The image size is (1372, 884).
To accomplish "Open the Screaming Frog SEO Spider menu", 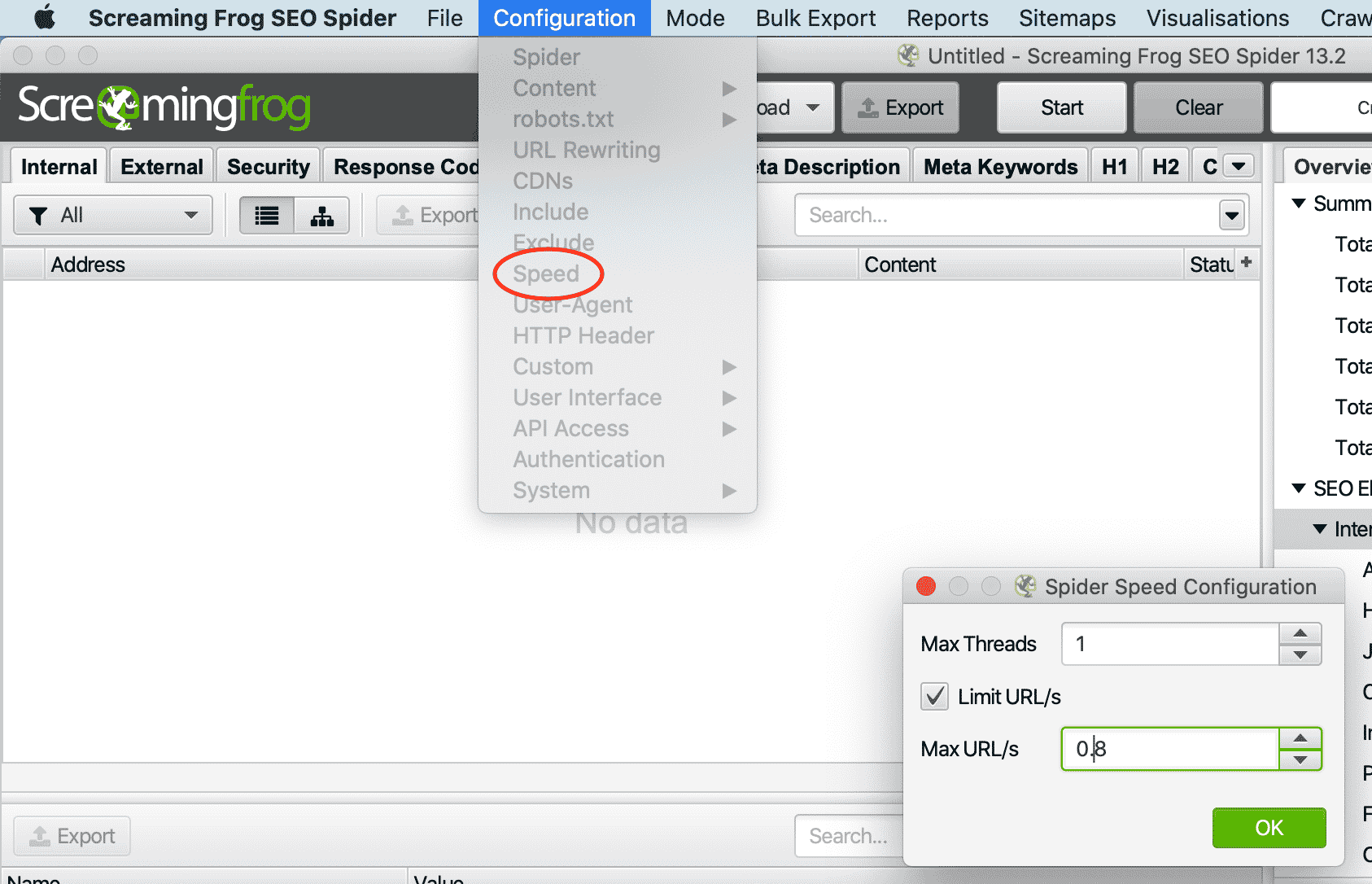I will [x=243, y=18].
